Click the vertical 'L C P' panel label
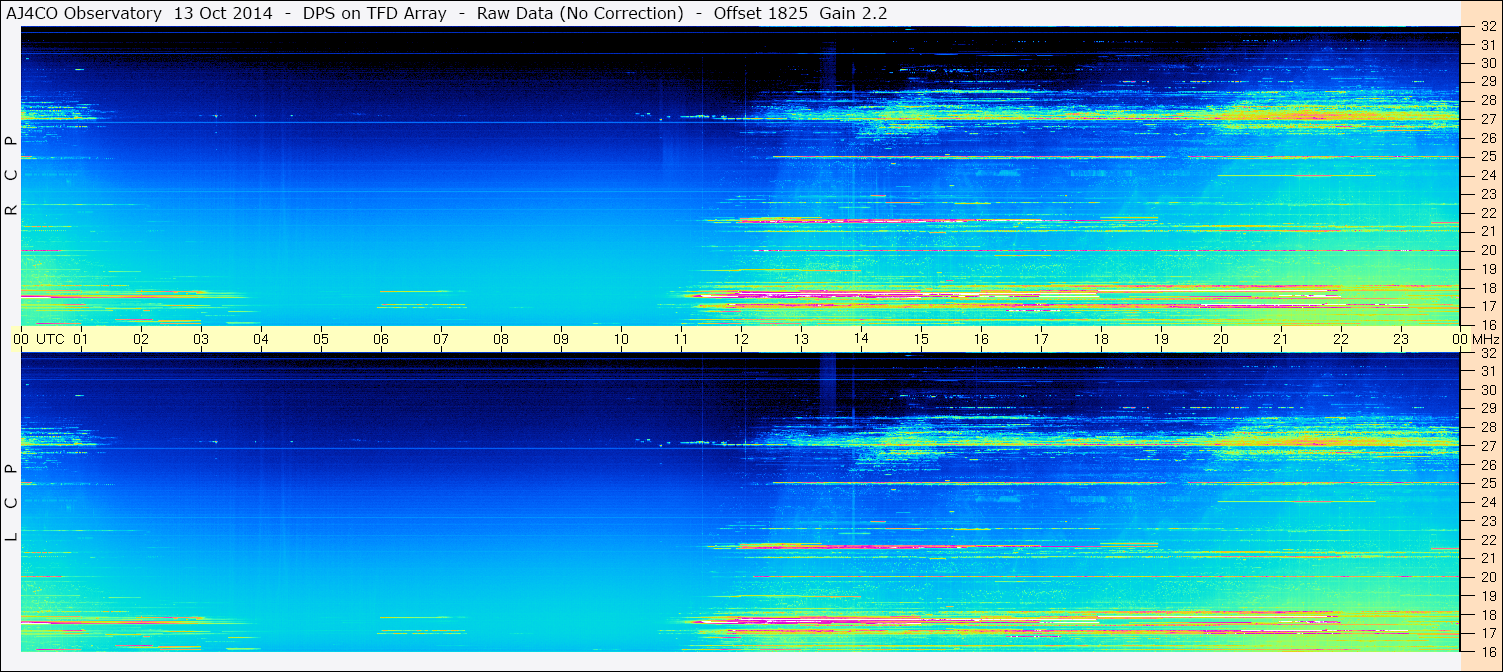 (11, 503)
